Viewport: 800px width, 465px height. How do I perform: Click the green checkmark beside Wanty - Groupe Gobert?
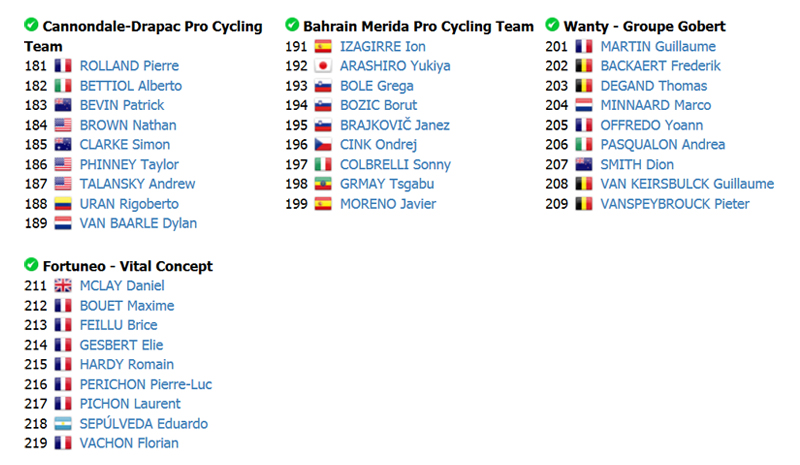point(552,25)
